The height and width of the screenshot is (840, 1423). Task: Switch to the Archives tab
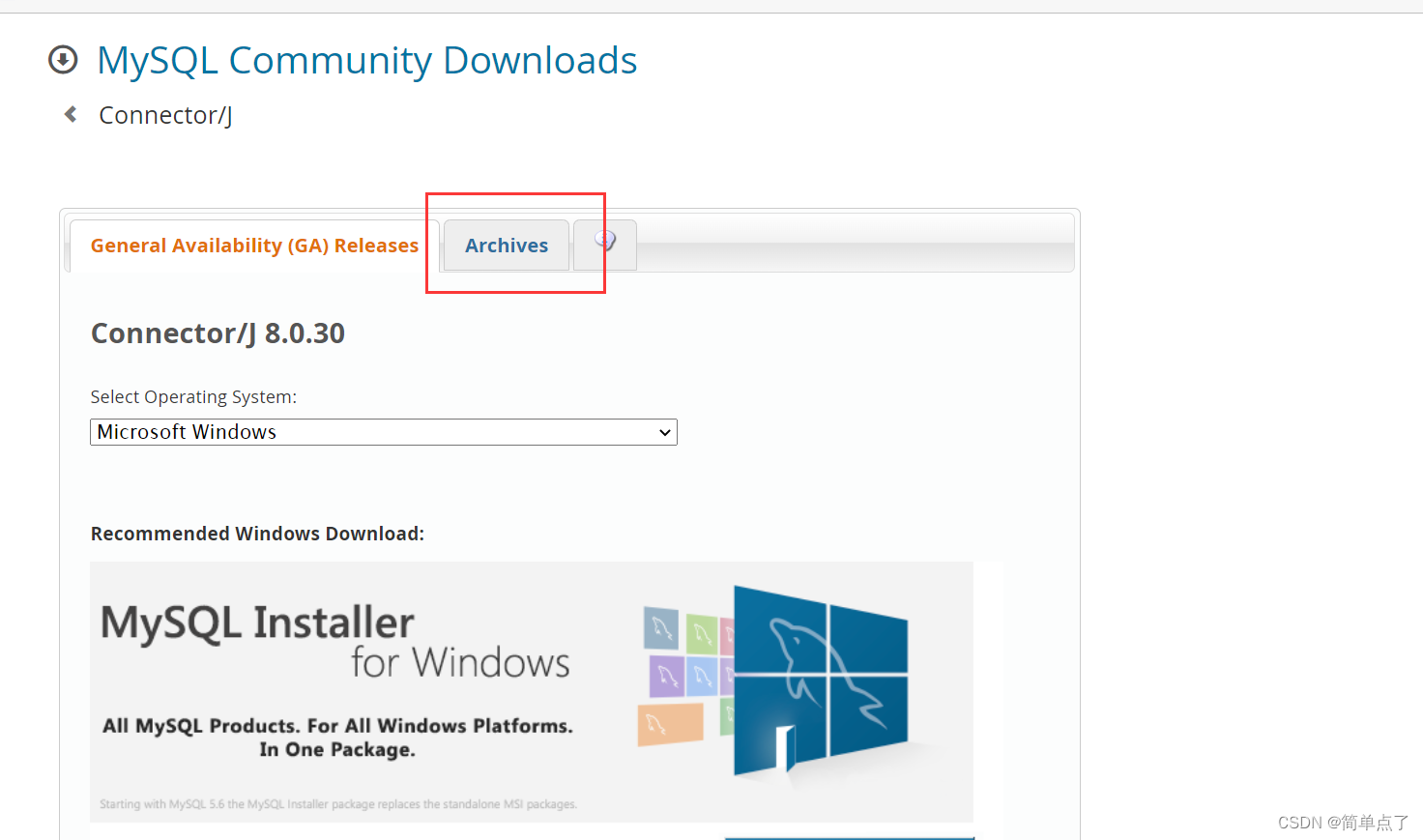click(x=507, y=246)
